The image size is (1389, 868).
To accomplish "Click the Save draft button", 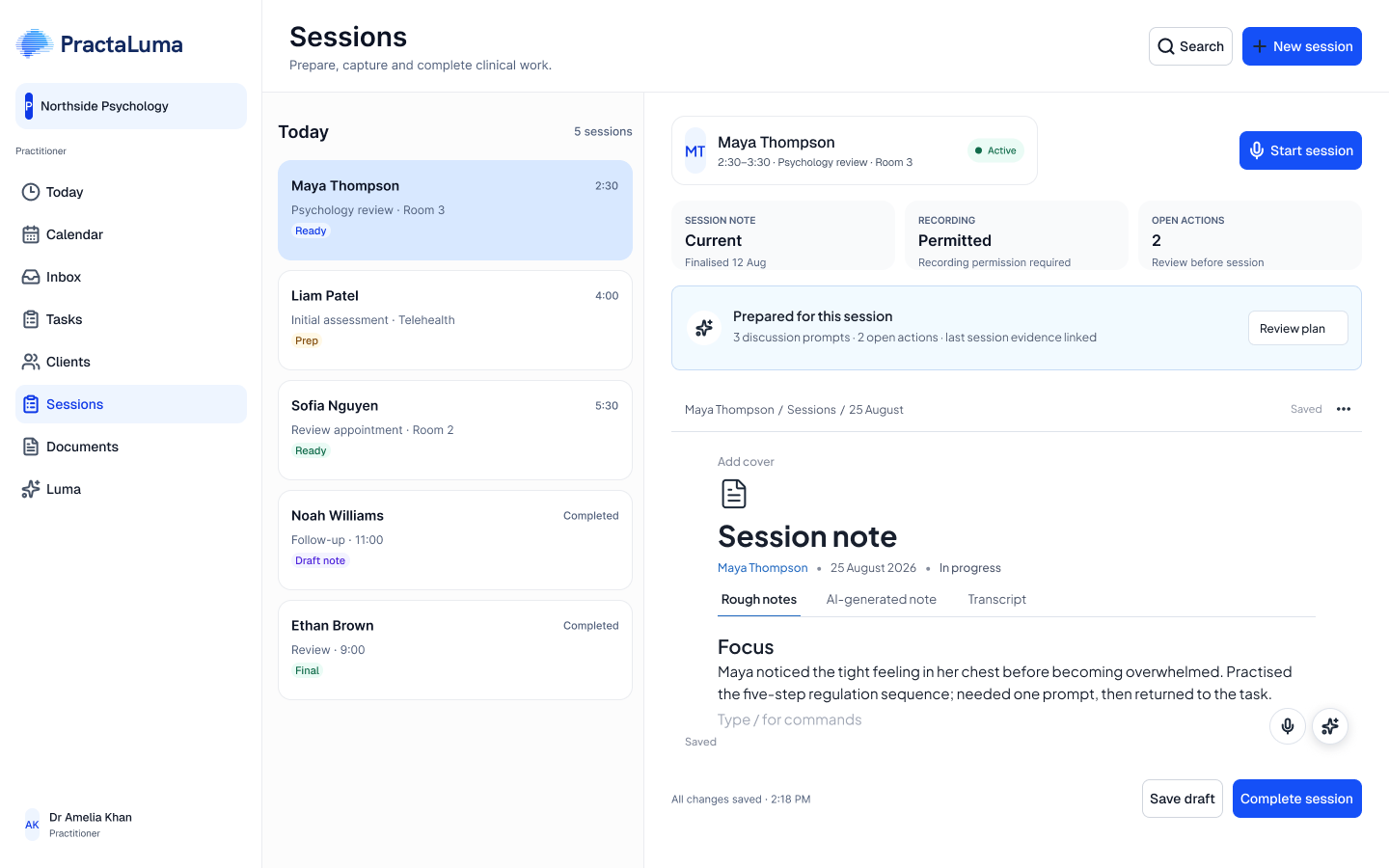I will click(x=1183, y=799).
